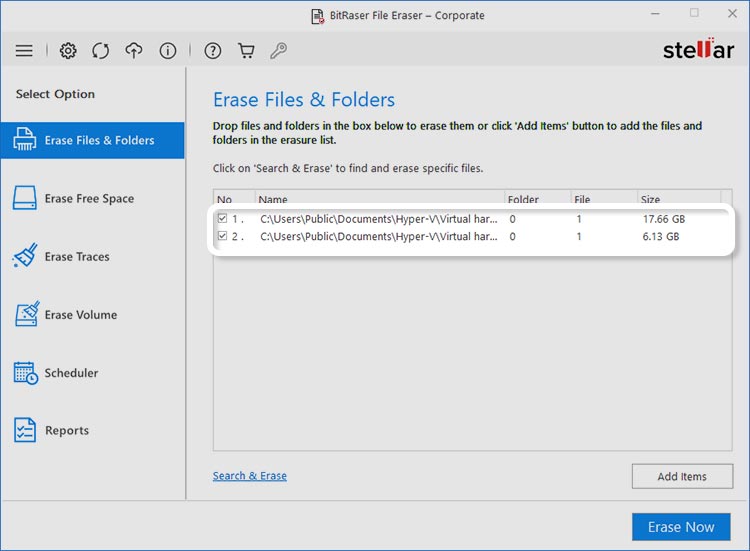
Task: Click the Size column header
Action: pos(679,199)
